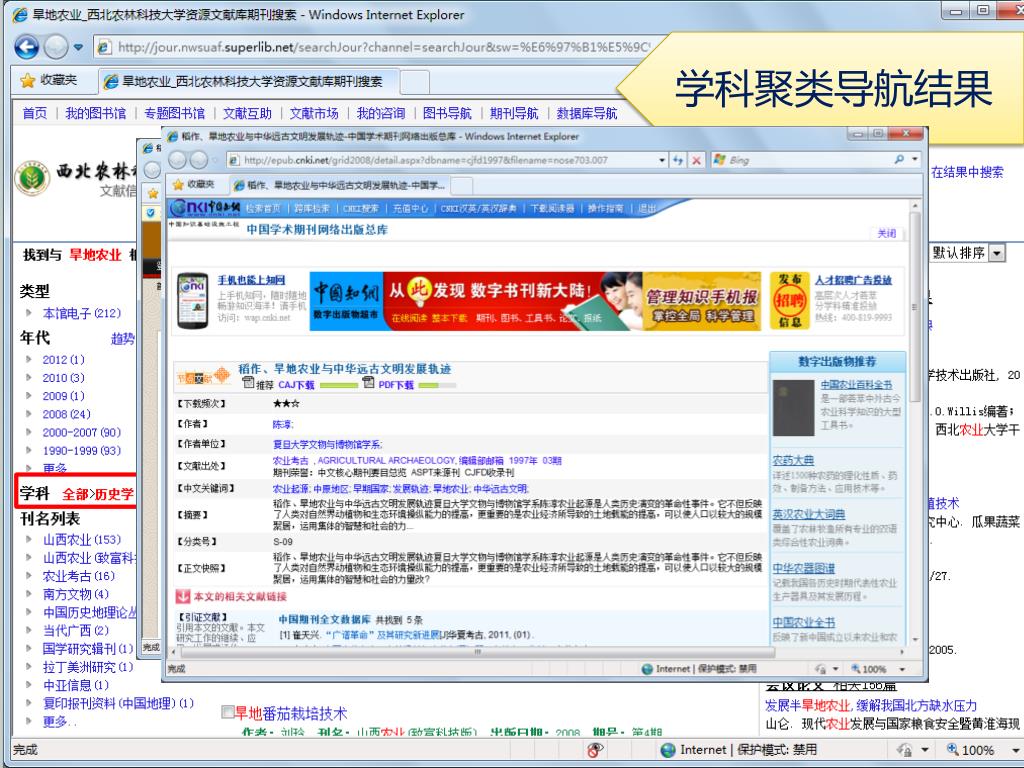Click the horizontal scrollbar in the CNKI window

click(x=477, y=652)
